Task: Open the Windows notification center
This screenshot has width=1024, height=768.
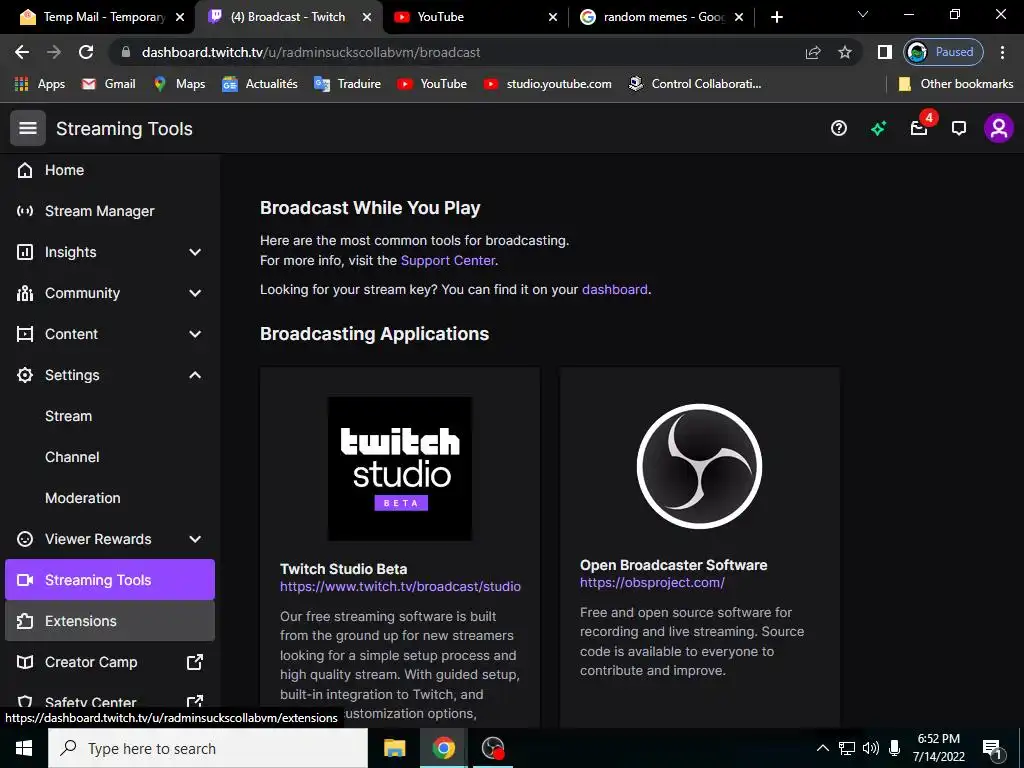Action: pyautogui.click(x=993, y=748)
